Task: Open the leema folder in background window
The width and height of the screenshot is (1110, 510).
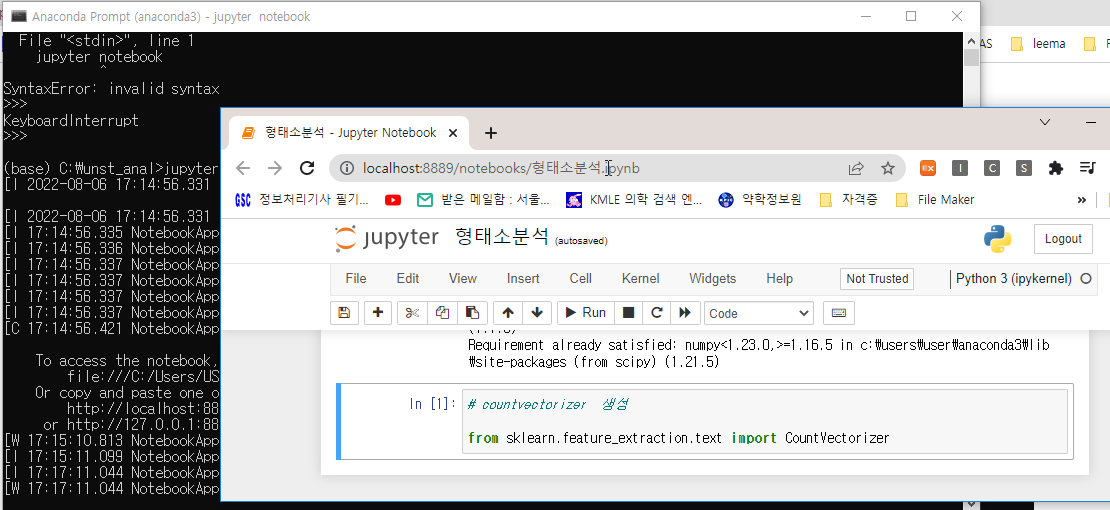Action: 1039,44
